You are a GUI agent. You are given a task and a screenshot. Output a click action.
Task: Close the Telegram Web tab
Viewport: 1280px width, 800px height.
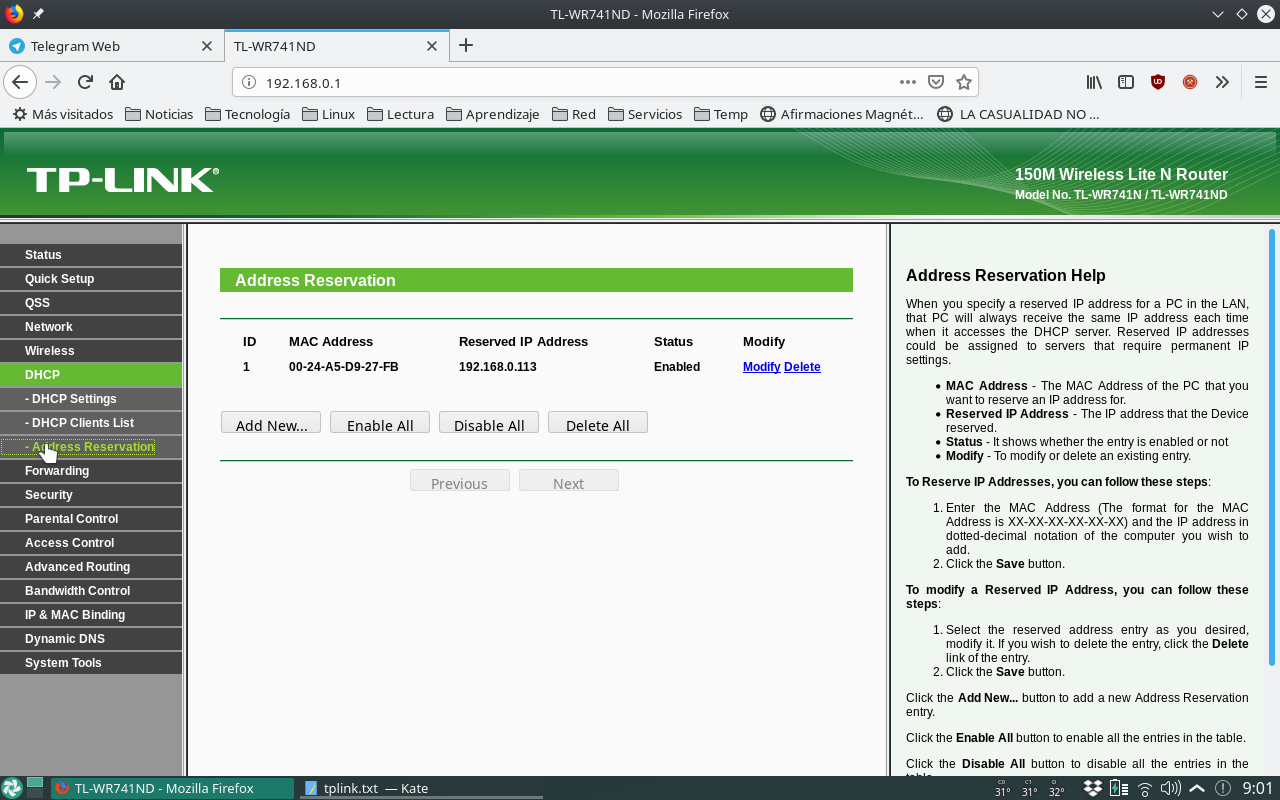coord(207,46)
